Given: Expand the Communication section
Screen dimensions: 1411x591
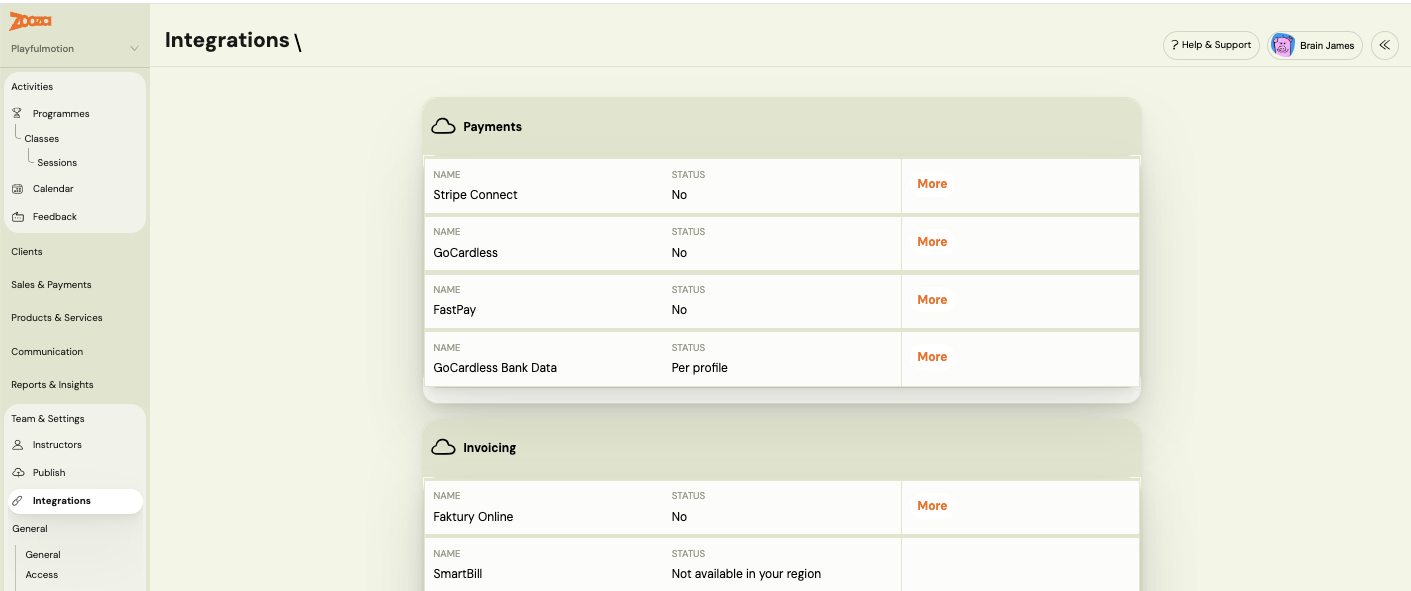Looking at the screenshot, I should coord(47,351).
